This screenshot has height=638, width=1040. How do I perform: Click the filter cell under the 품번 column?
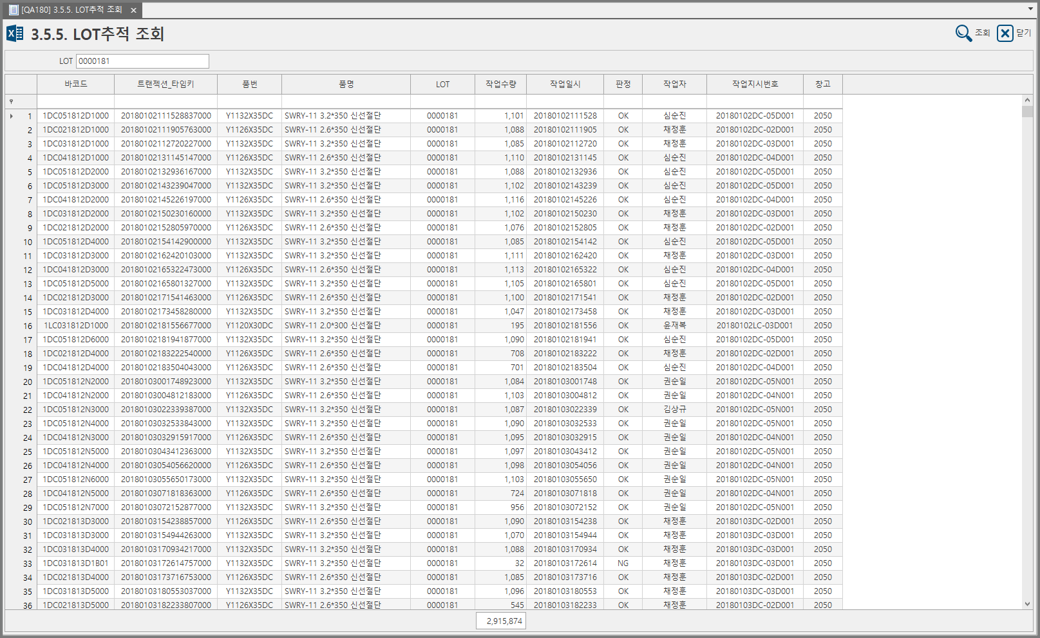click(x=249, y=101)
